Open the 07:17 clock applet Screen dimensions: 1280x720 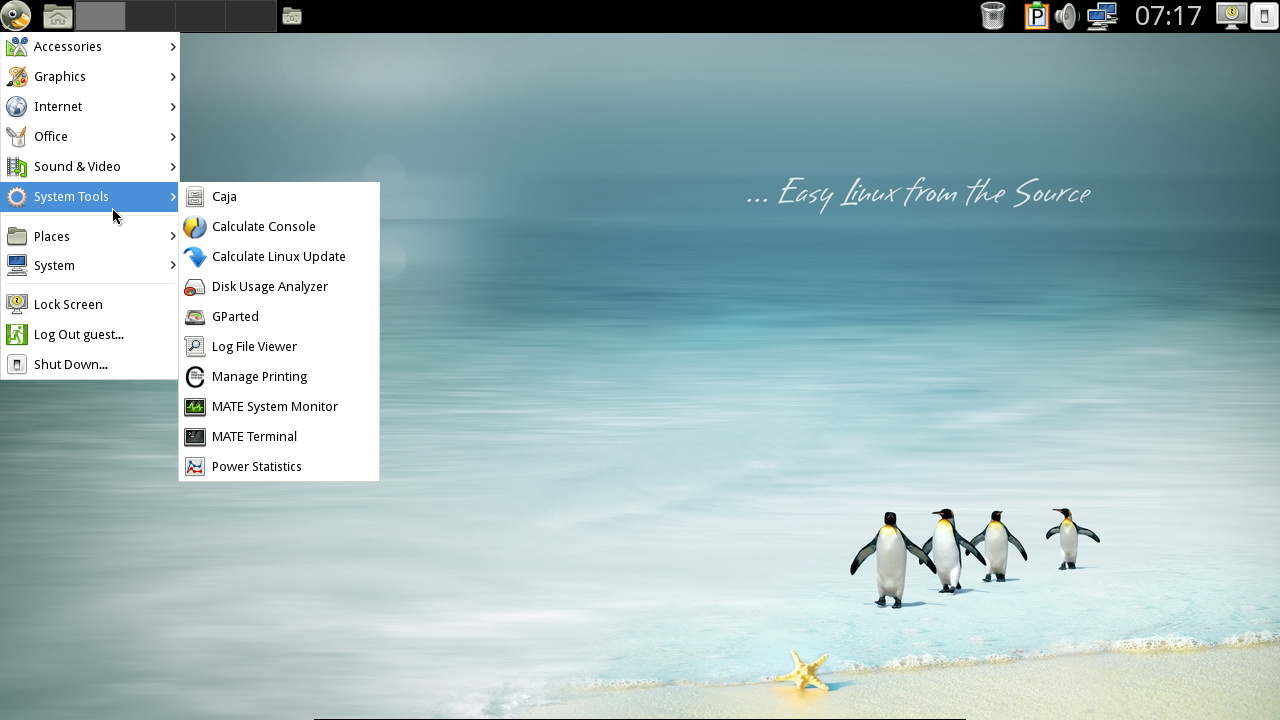pos(1168,16)
